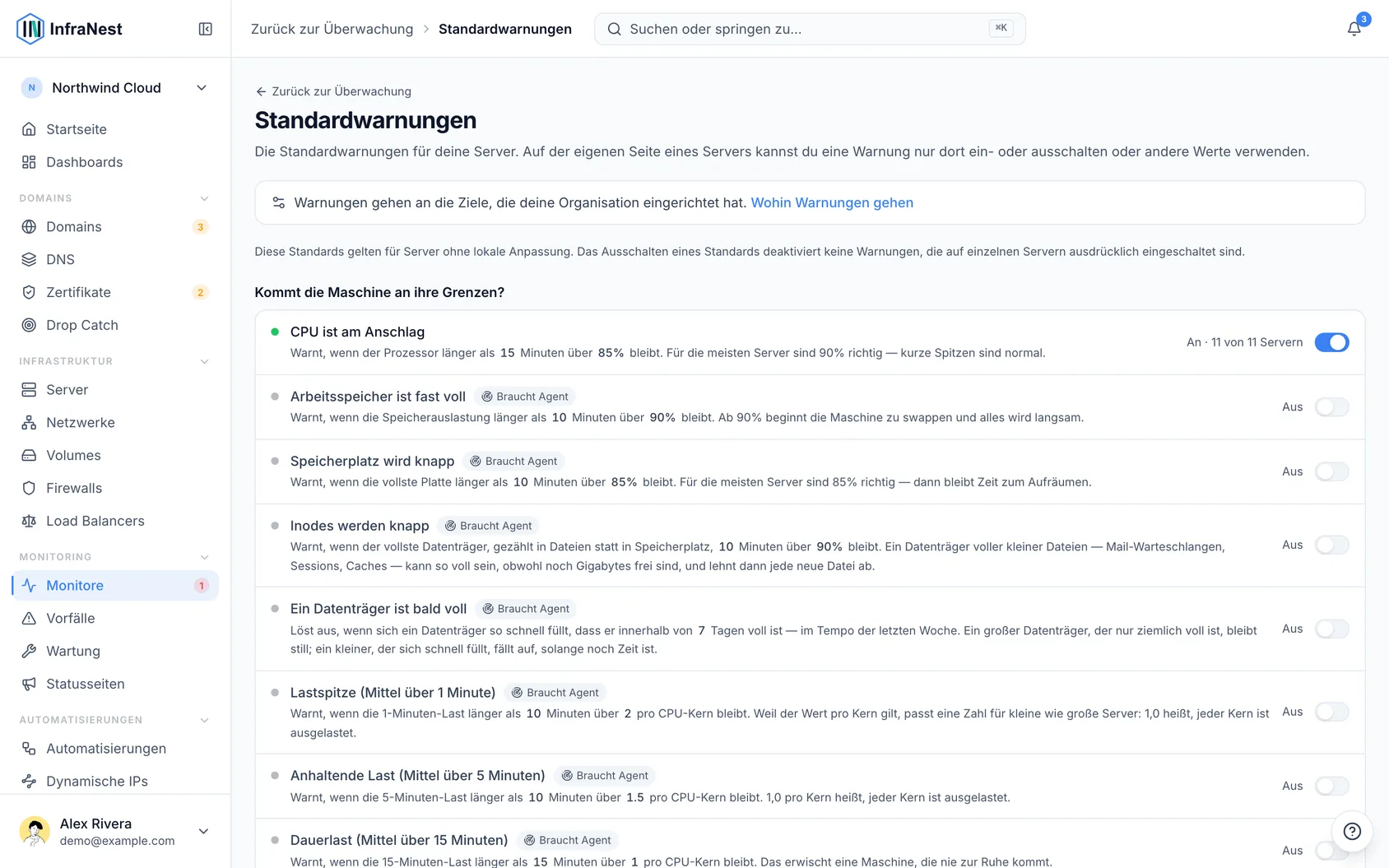Open the notifications bell
The image size is (1389, 868).
[1354, 29]
